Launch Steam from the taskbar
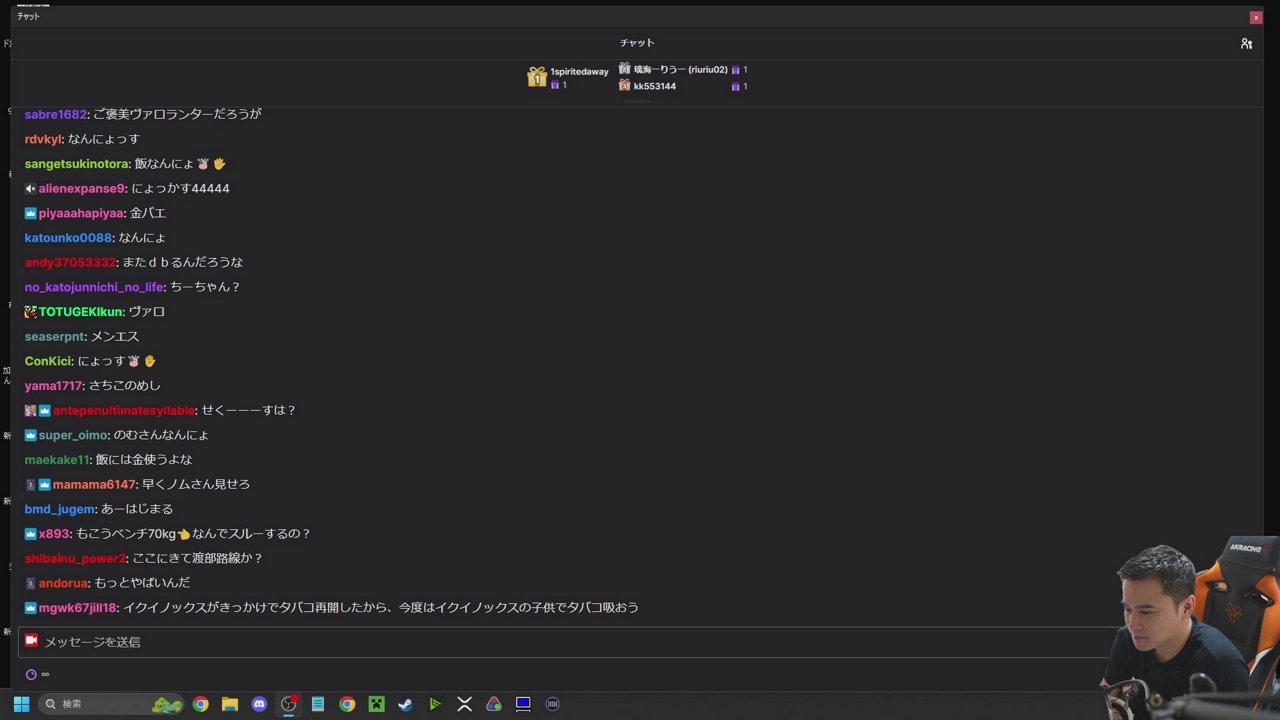Screen dimensions: 1280x720 tap(404, 704)
